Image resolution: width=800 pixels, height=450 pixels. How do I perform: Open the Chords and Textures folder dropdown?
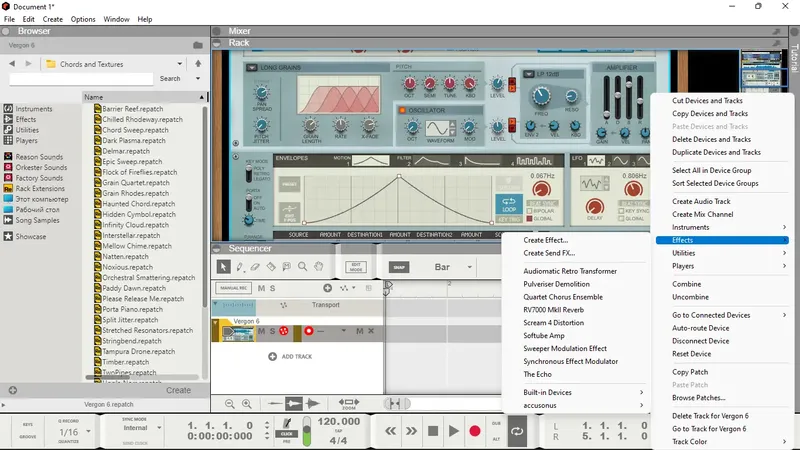point(180,64)
